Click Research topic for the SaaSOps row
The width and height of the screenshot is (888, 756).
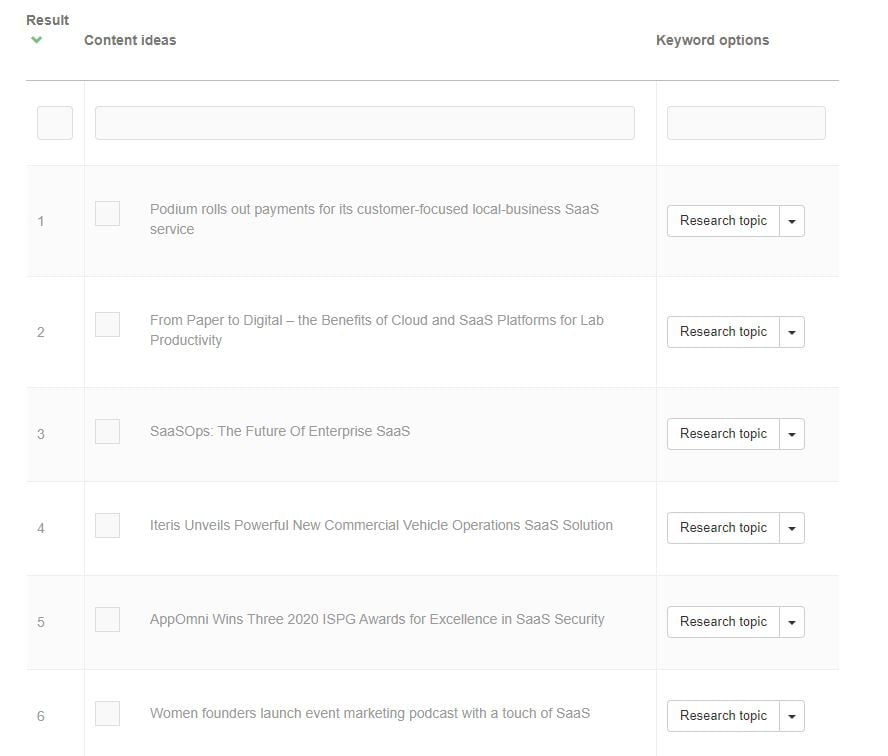pyautogui.click(x=723, y=434)
